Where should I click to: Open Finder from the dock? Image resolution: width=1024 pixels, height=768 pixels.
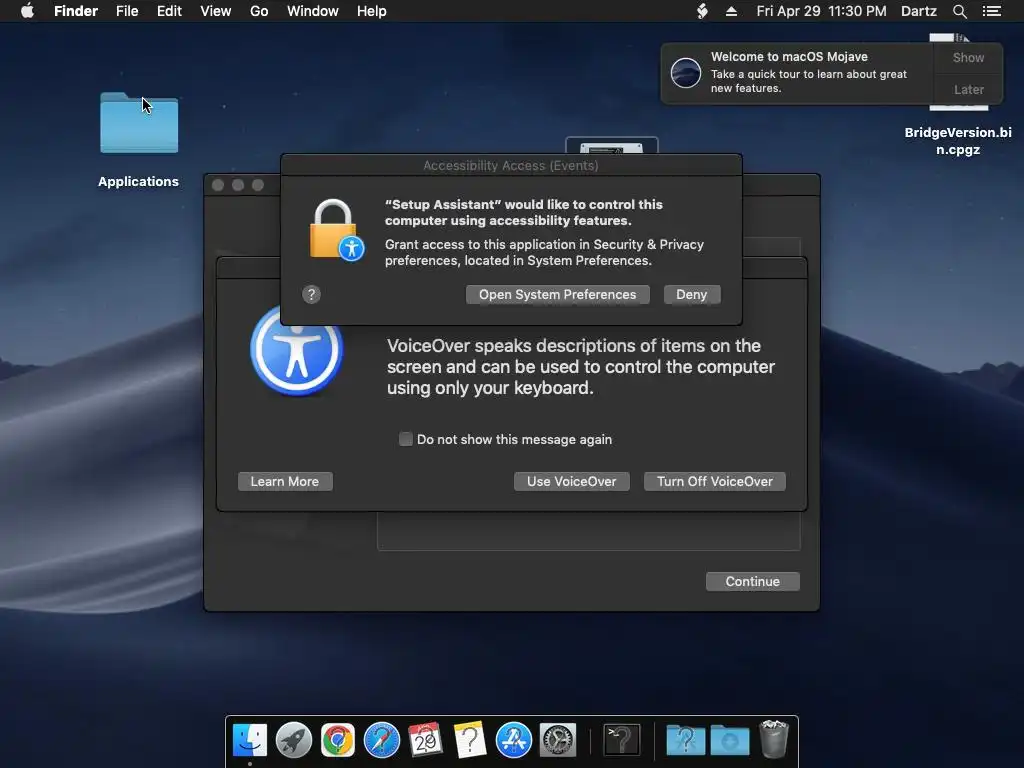249,740
